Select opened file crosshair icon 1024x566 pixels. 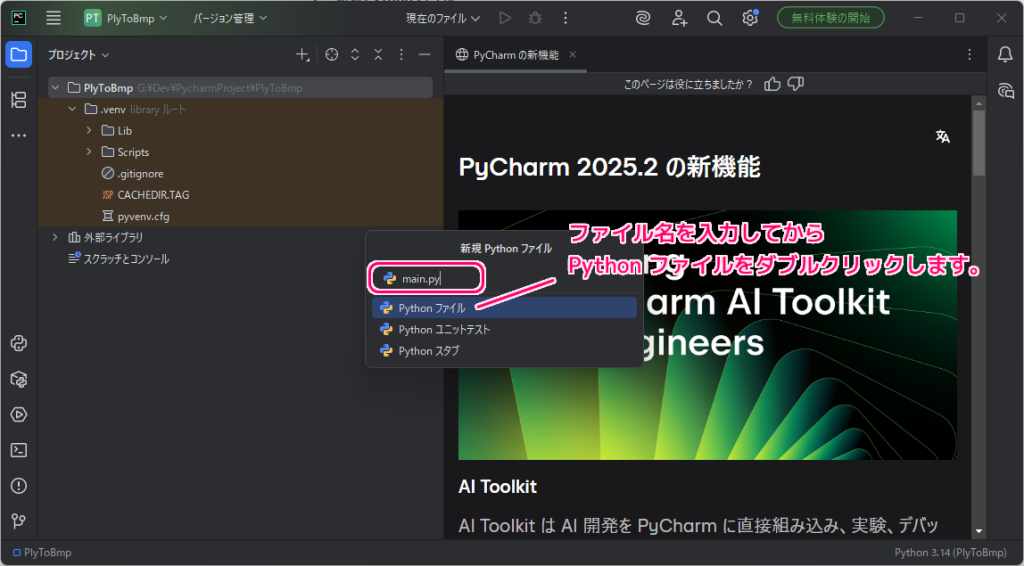pos(332,55)
